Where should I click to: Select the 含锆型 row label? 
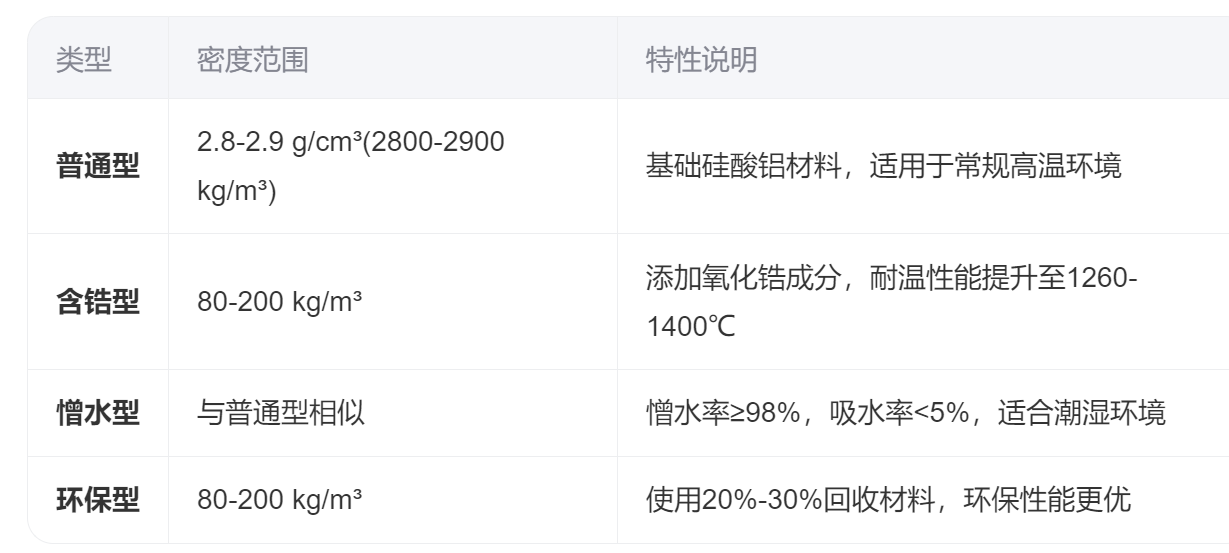[97, 302]
